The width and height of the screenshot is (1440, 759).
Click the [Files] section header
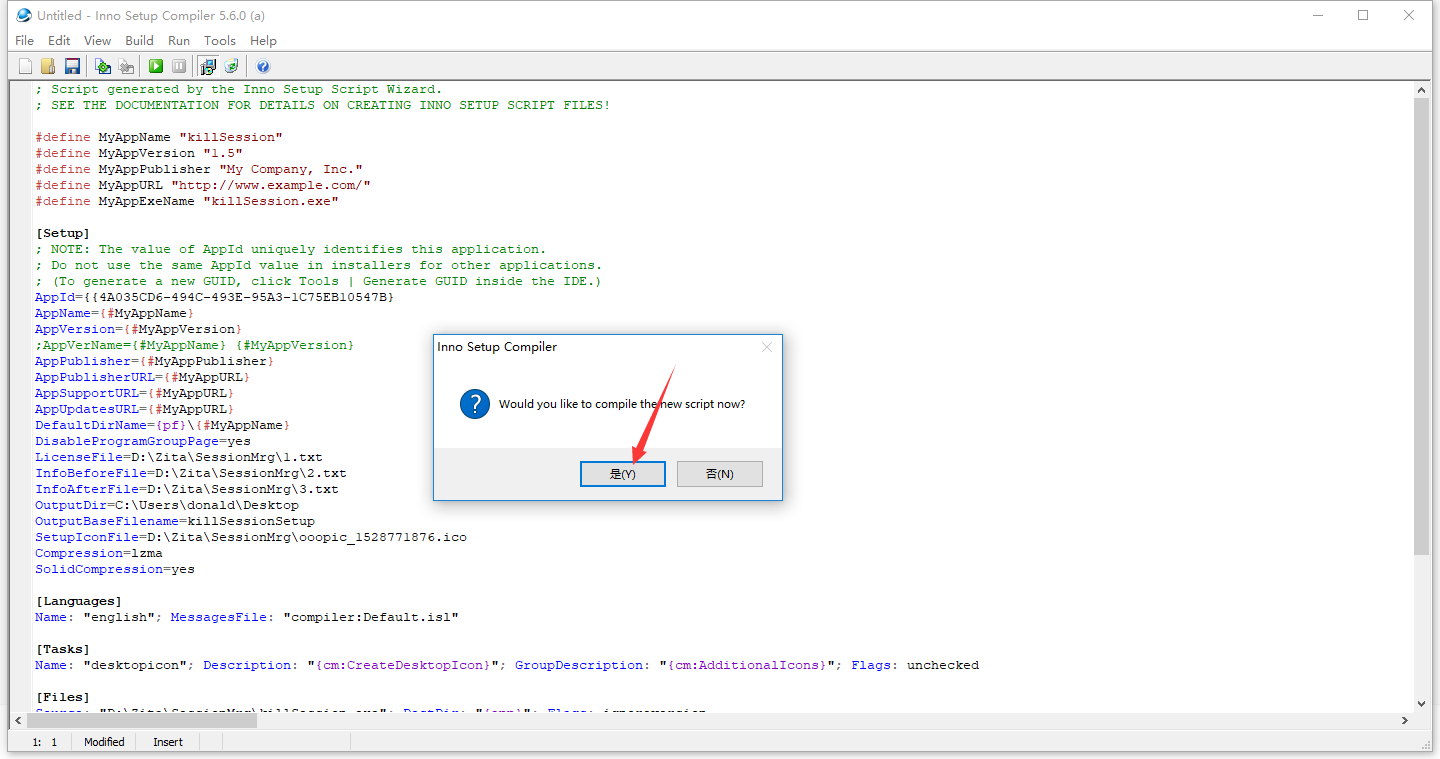pyautogui.click(x=63, y=697)
